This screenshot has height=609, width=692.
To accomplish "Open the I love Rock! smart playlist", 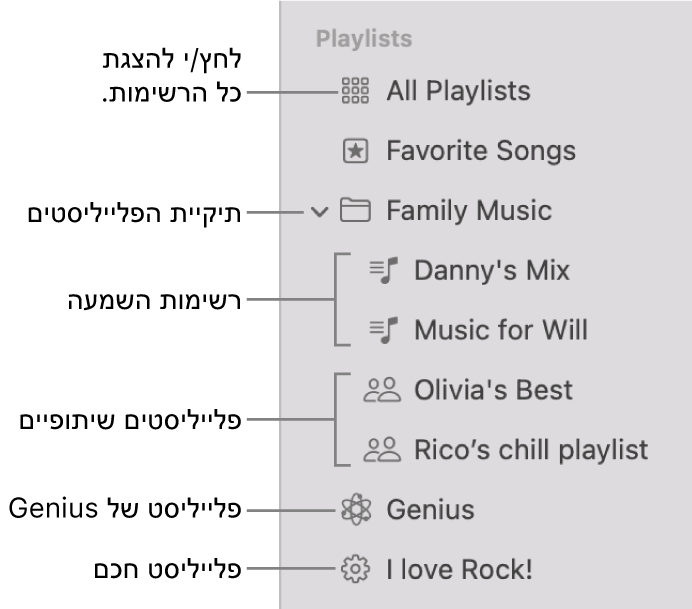I will click(x=459, y=570).
